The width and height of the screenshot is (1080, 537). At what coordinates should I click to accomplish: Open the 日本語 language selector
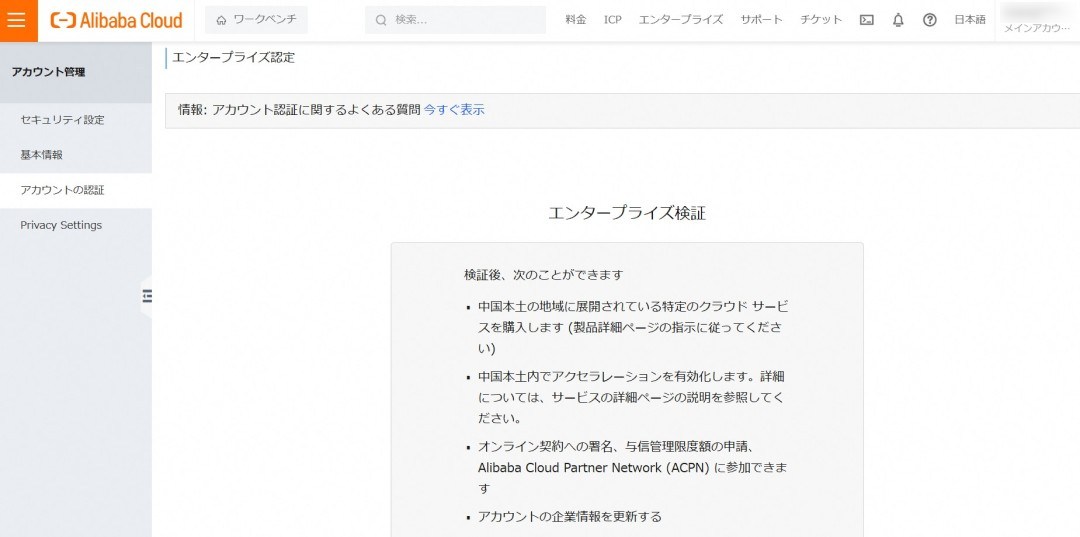point(970,20)
